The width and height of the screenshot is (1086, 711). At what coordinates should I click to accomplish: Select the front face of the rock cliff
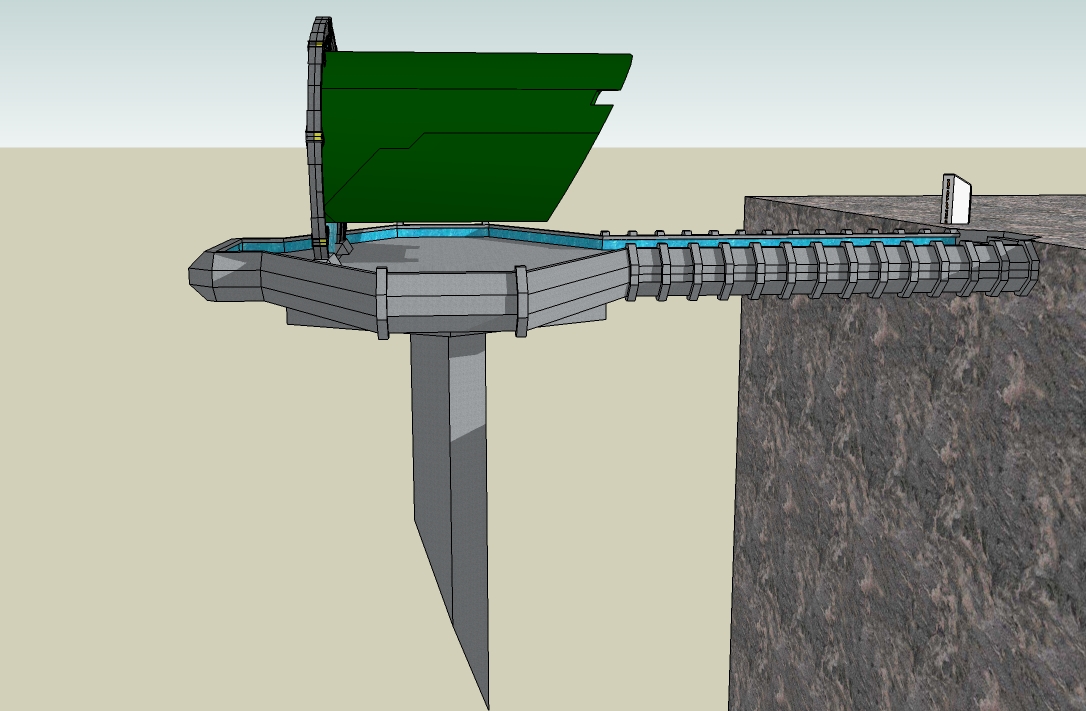point(900,480)
